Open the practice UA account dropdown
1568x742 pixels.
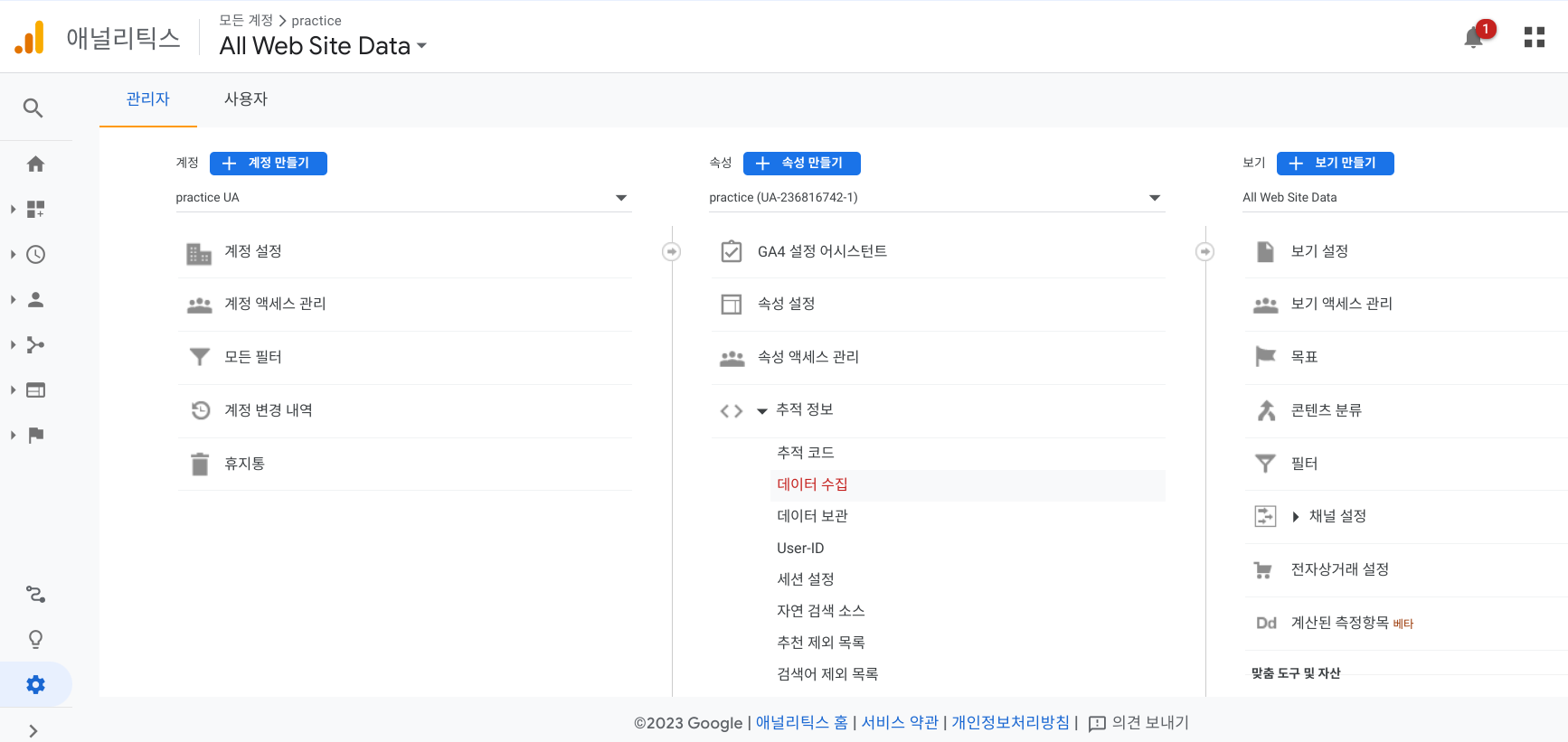pos(403,197)
